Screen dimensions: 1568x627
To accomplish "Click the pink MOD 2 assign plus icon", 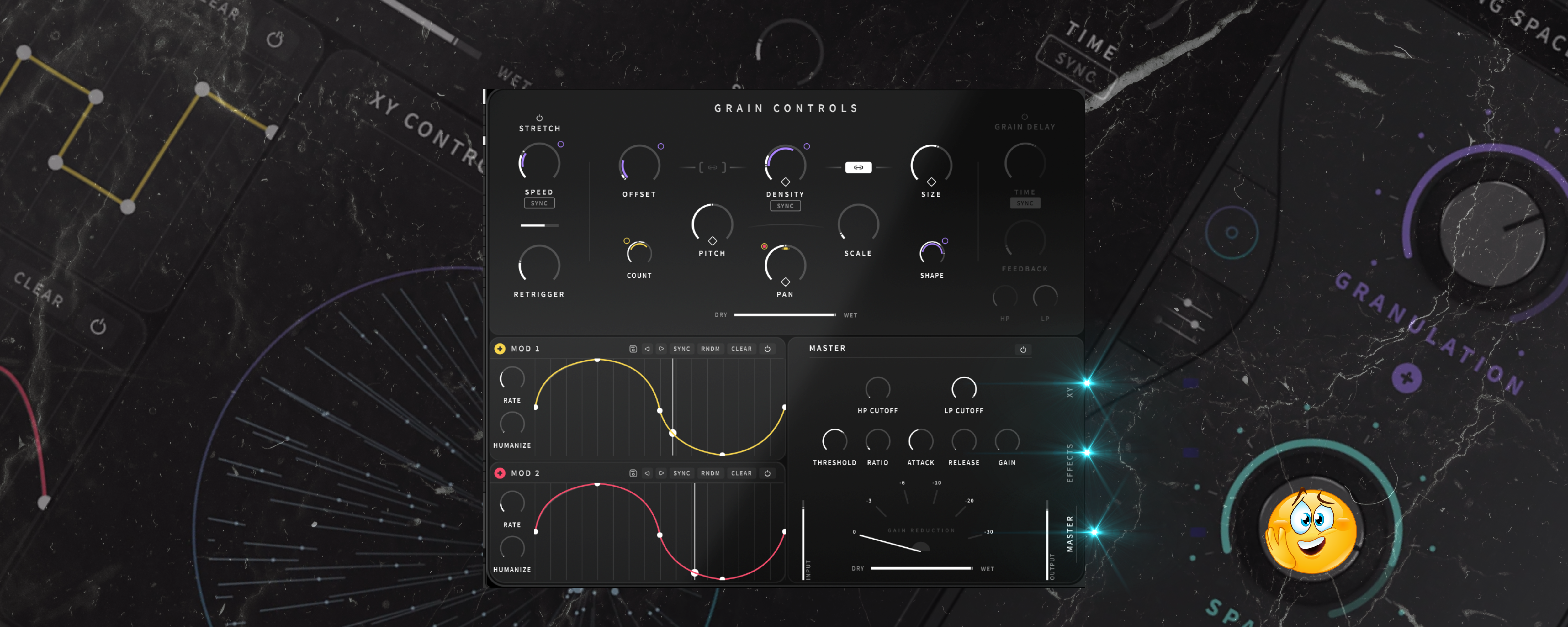I will click(x=500, y=473).
